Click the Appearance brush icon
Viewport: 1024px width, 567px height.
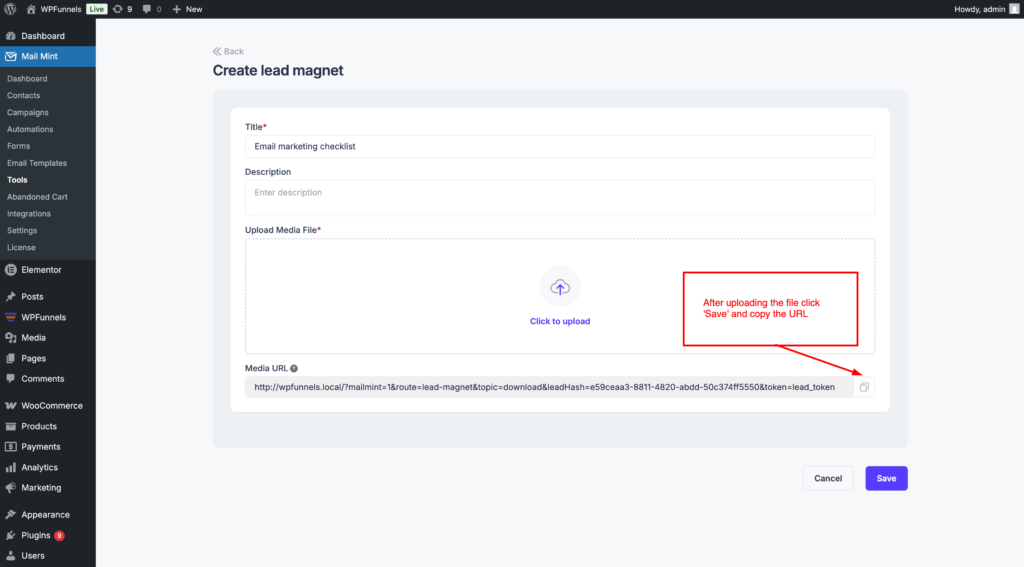click(x=10, y=515)
